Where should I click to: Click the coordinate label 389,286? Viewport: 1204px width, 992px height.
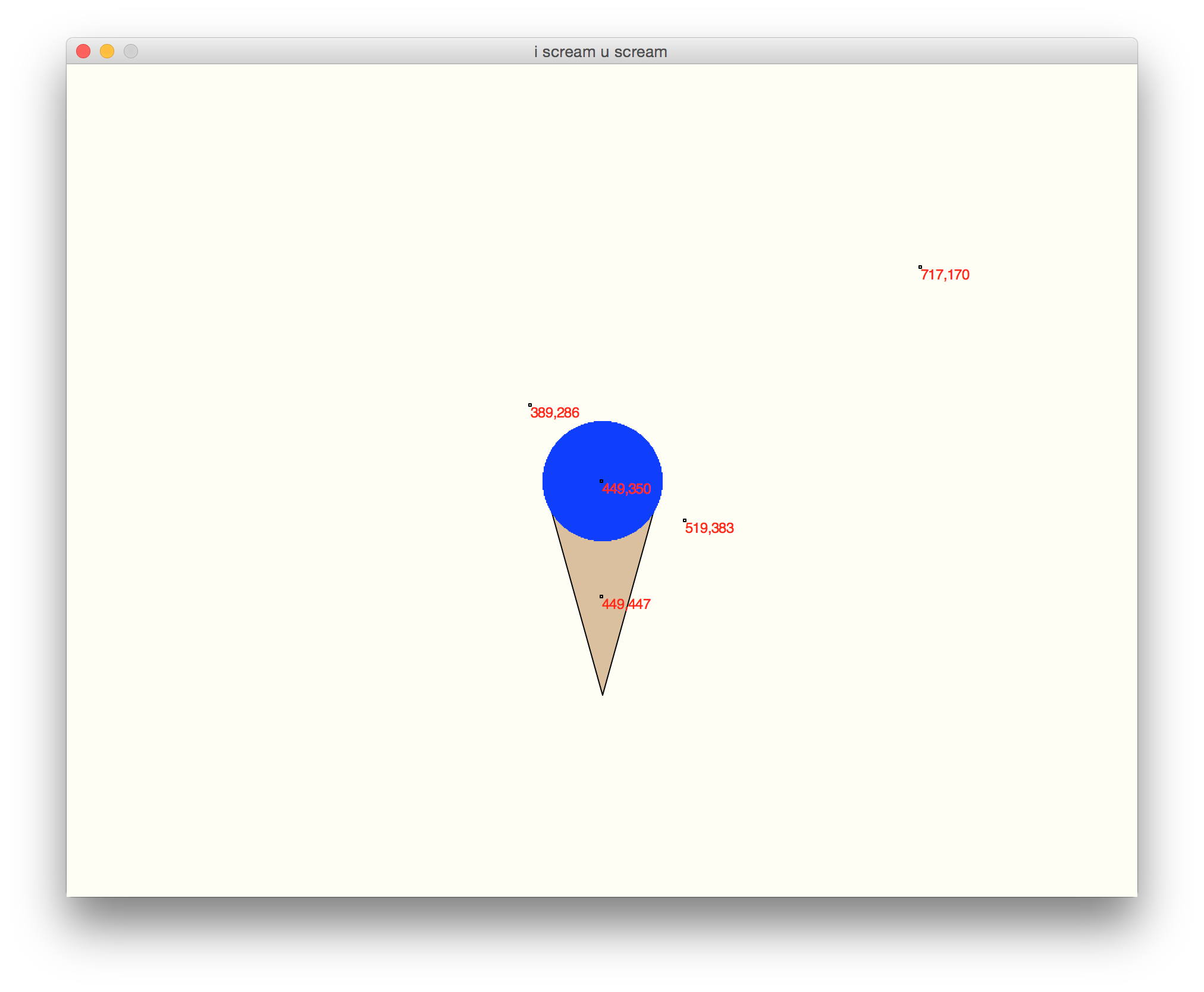554,413
